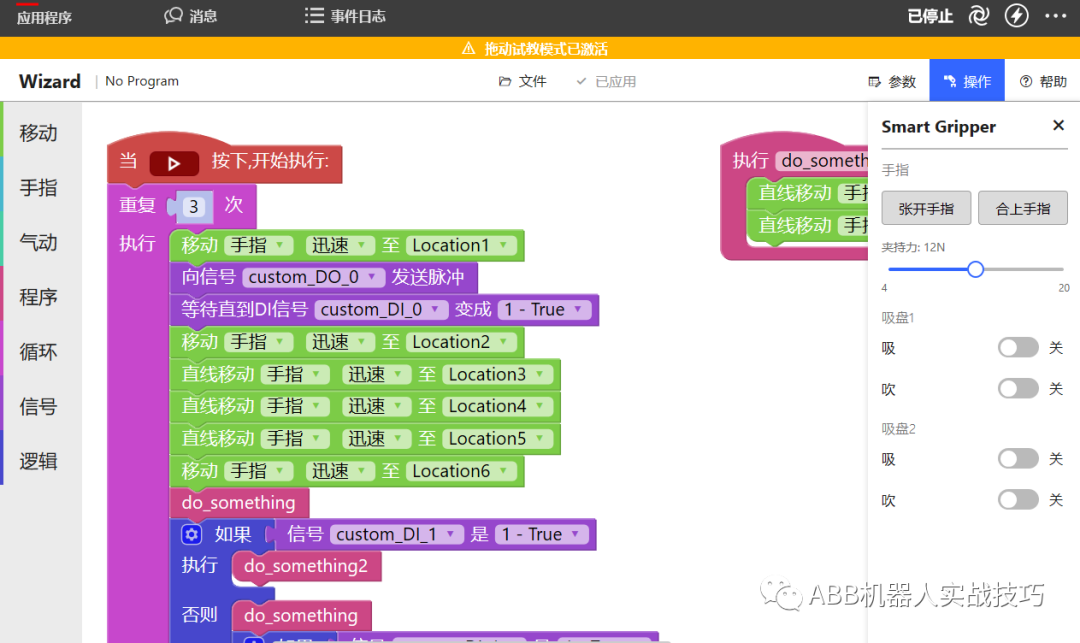The image size is (1080, 643).
Task: Select the 逻辑 block category
Action: coord(41,461)
